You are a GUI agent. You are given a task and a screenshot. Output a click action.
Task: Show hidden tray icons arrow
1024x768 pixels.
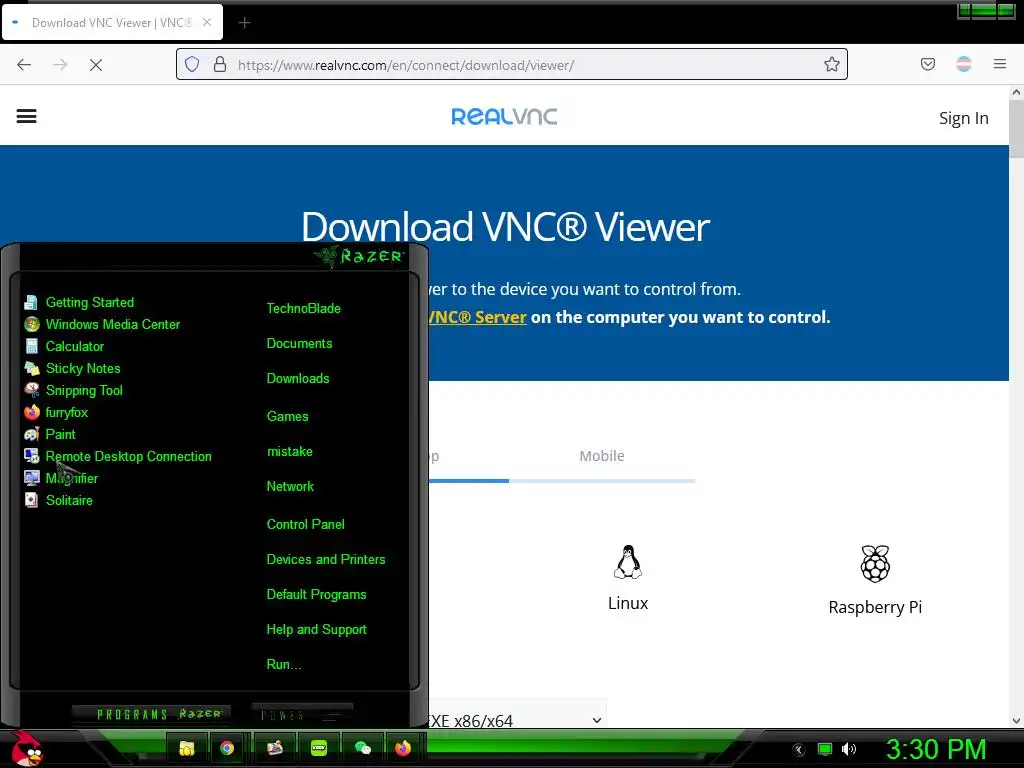[x=799, y=750]
